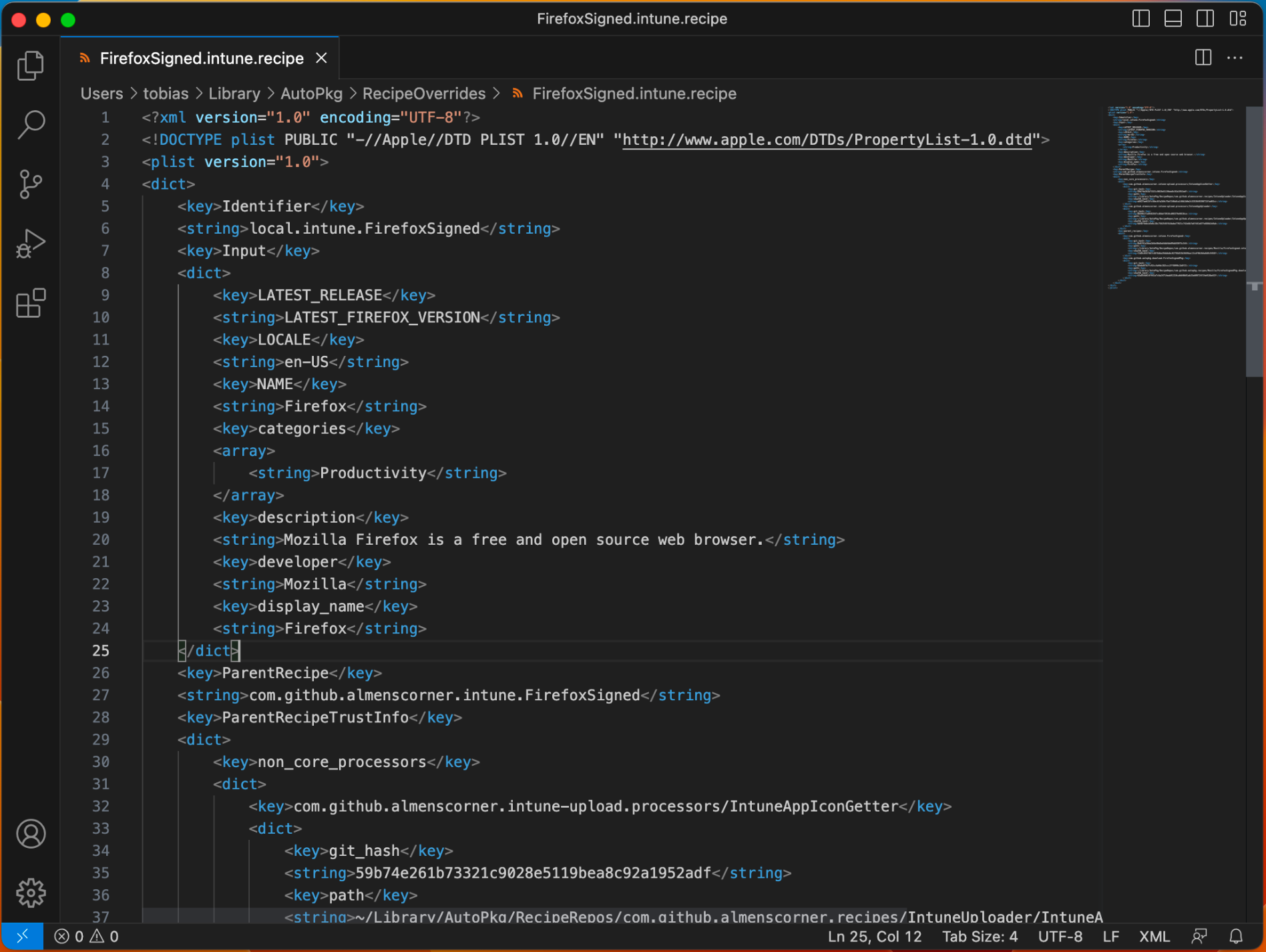Open the Tab Size: 4 indentation selector
Image resolution: width=1266 pixels, height=952 pixels.
click(980, 937)
